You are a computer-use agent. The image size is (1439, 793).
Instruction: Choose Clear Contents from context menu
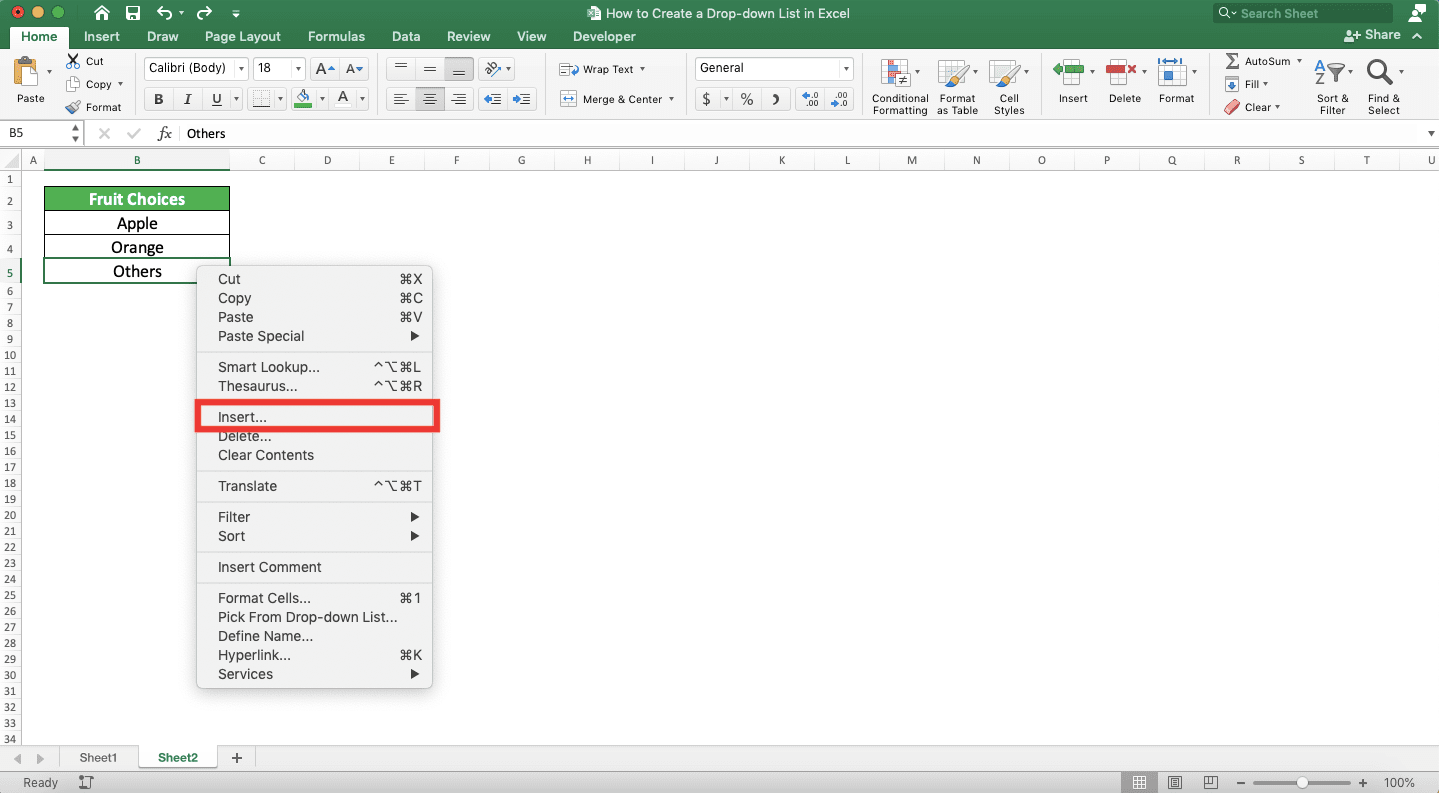(x=314, y=455)
